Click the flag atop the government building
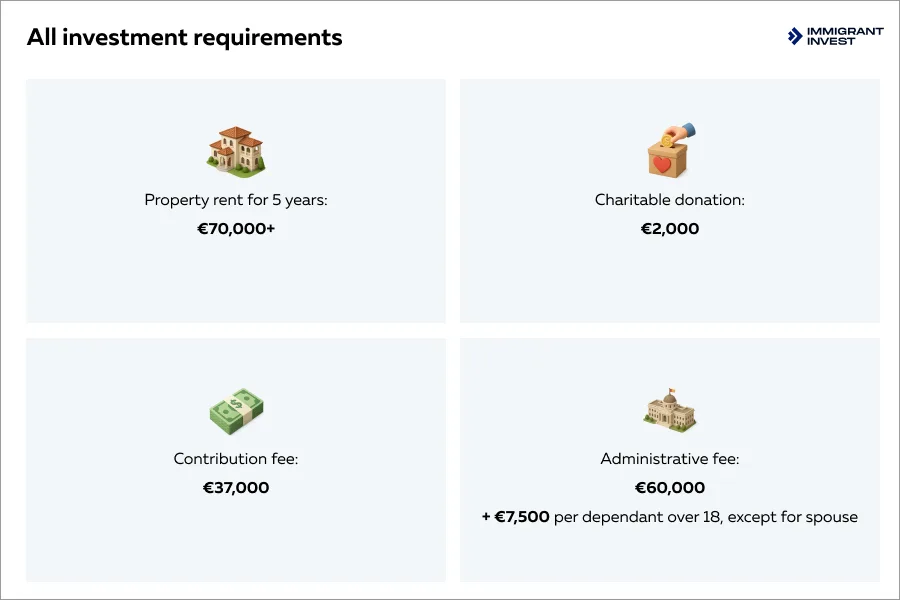Image resolution: width=900 pixels, height=600 pixels. 672,390
